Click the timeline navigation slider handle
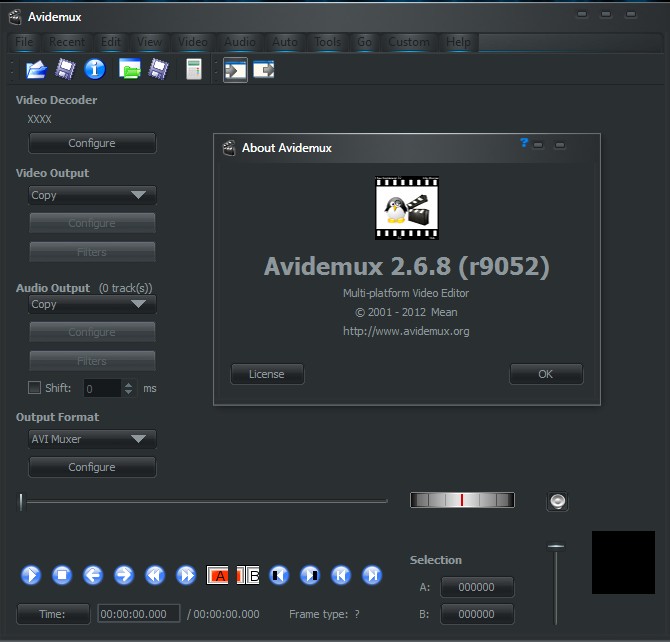The width and height of the screenshot is (670, 642). click(21, 501)
